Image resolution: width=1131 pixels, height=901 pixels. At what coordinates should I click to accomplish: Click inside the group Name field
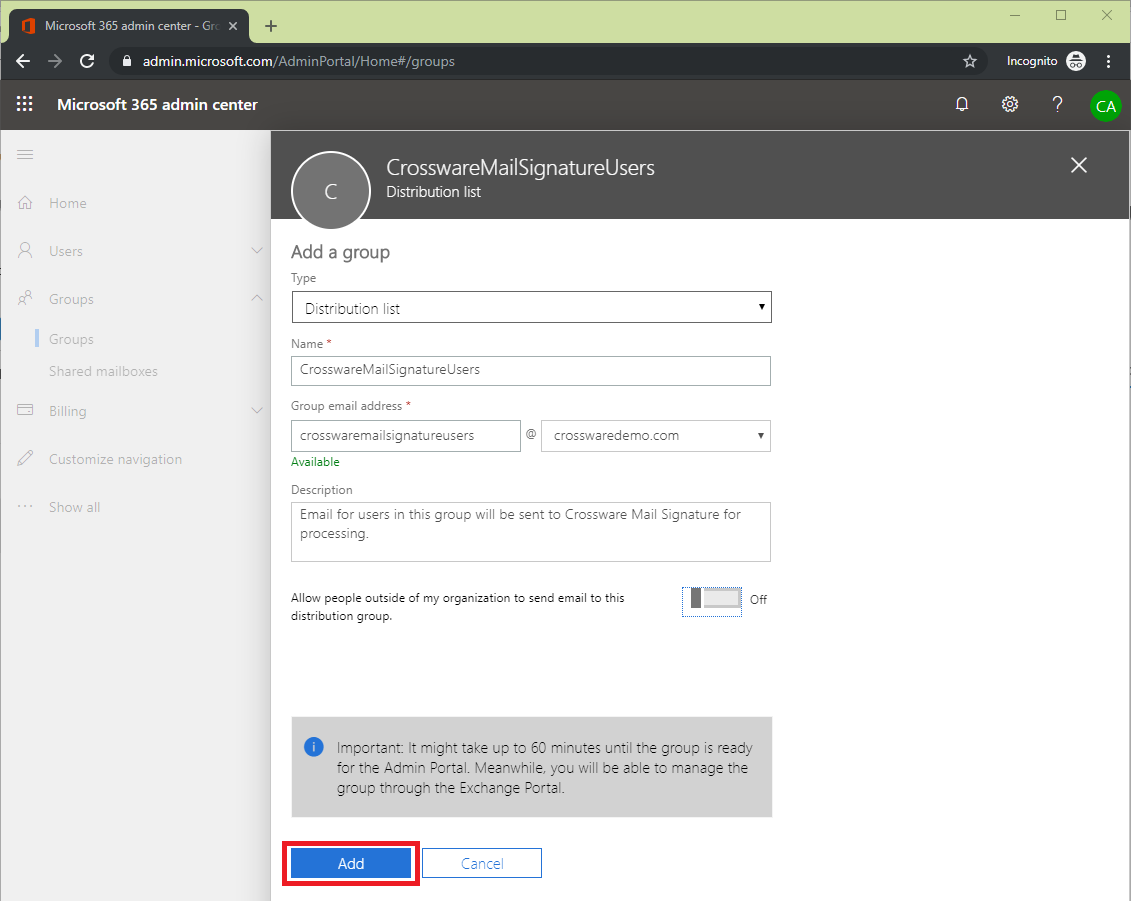tap(530, 371)
